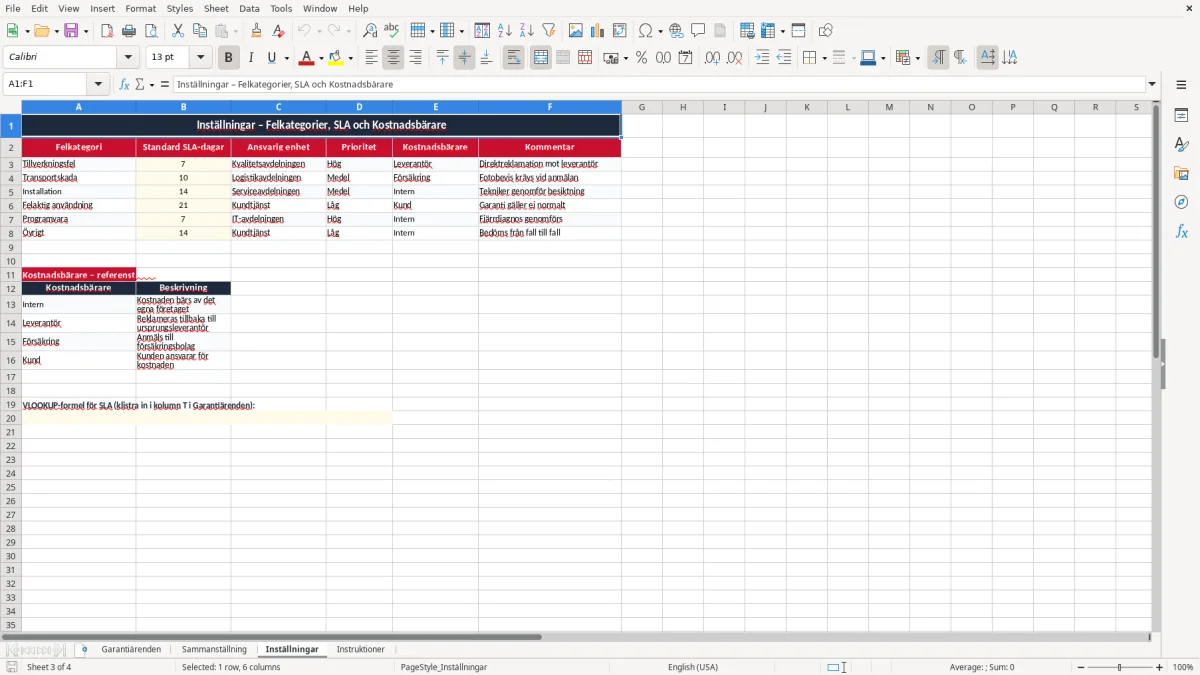
Task: Open the AutoFilter tool
Action: [x=548, y=31]
